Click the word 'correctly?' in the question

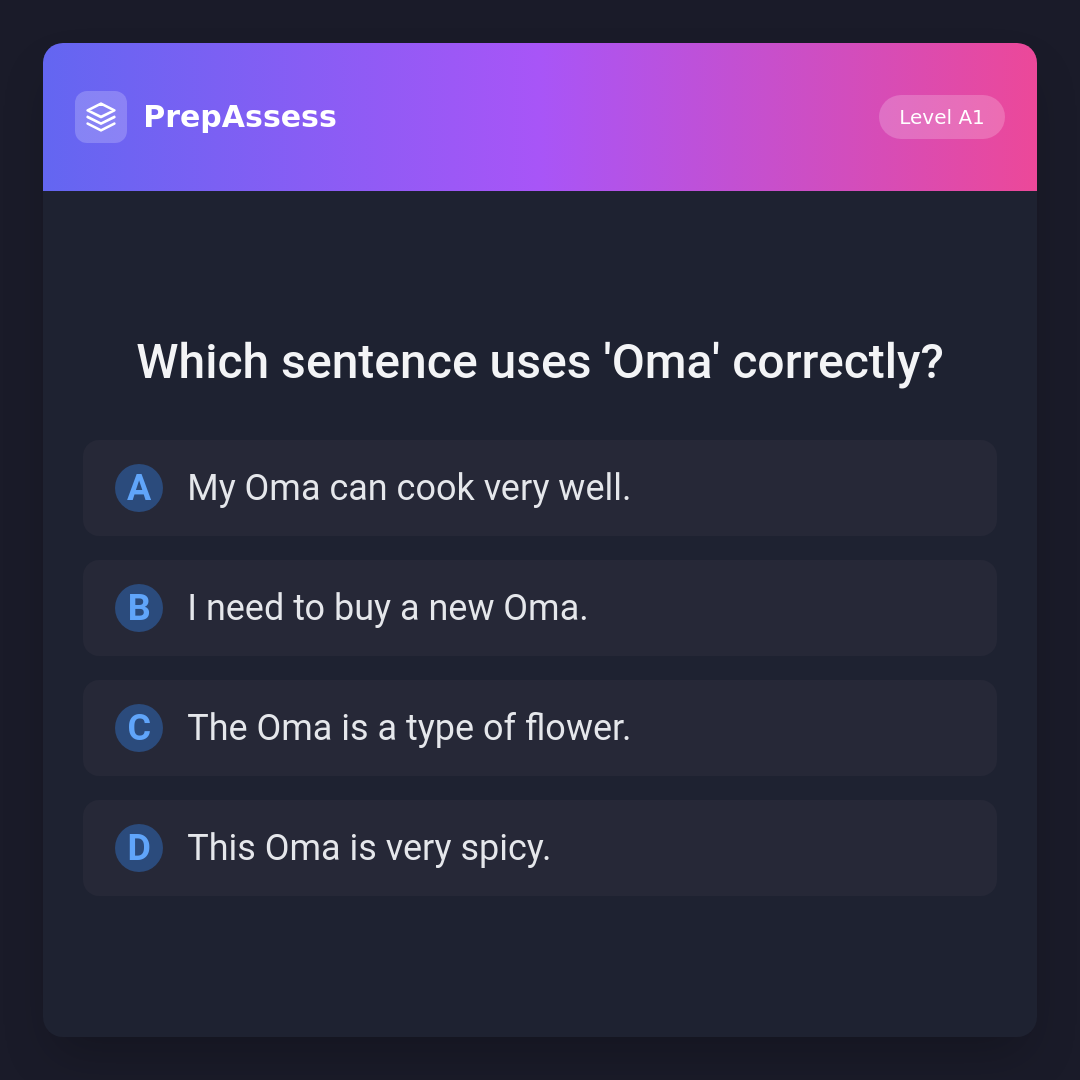click(x=837, y=362)
